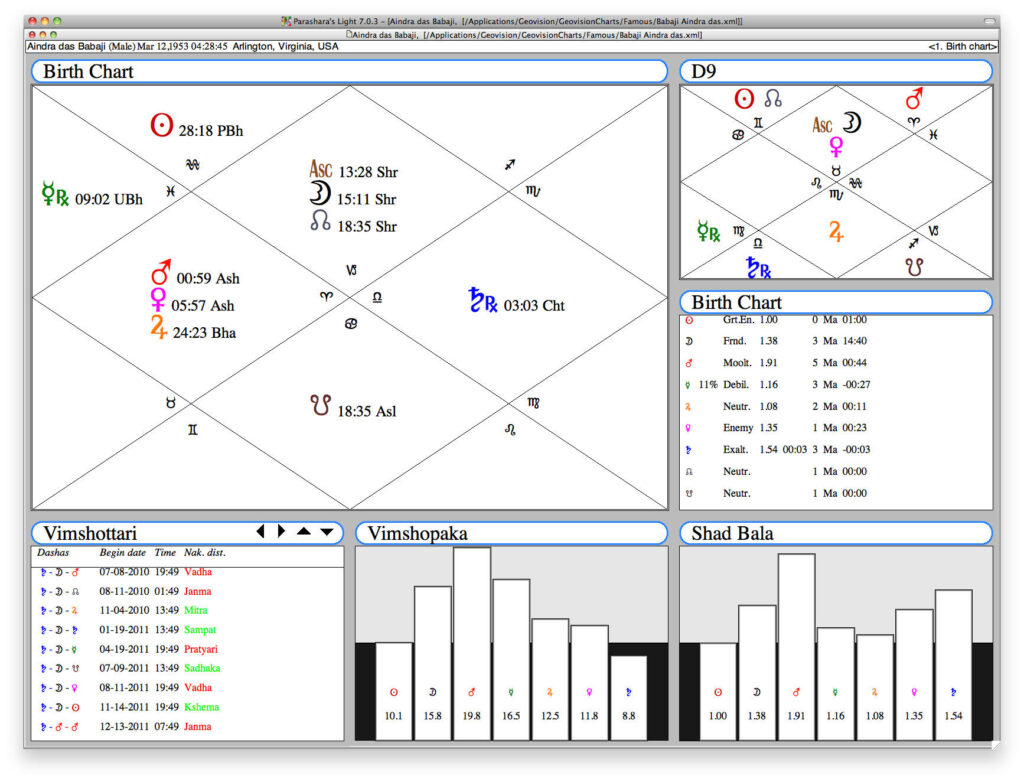Click the Mars glyph in the D9 chart
Viewport: 1024px width, 782px height.
click(914, 99)
